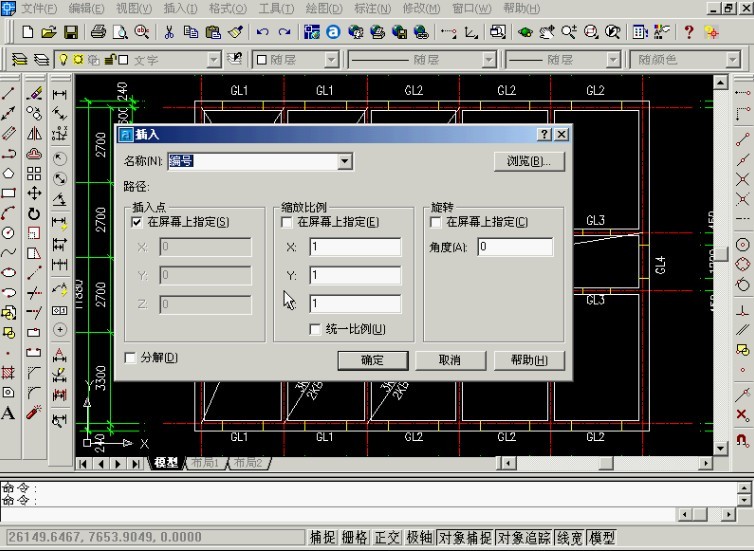
Task: Open the 文件(F) menu
Action: 39,8
